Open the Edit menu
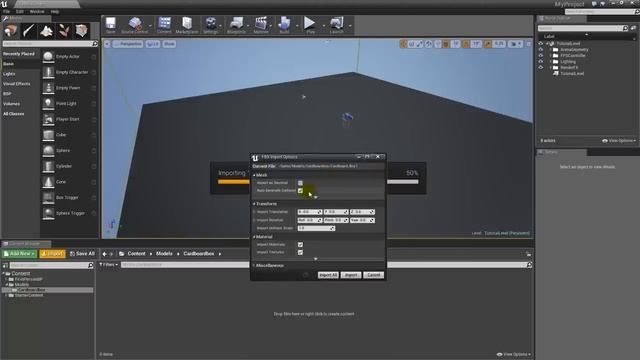640x360 pixels. tap(20, 11)
